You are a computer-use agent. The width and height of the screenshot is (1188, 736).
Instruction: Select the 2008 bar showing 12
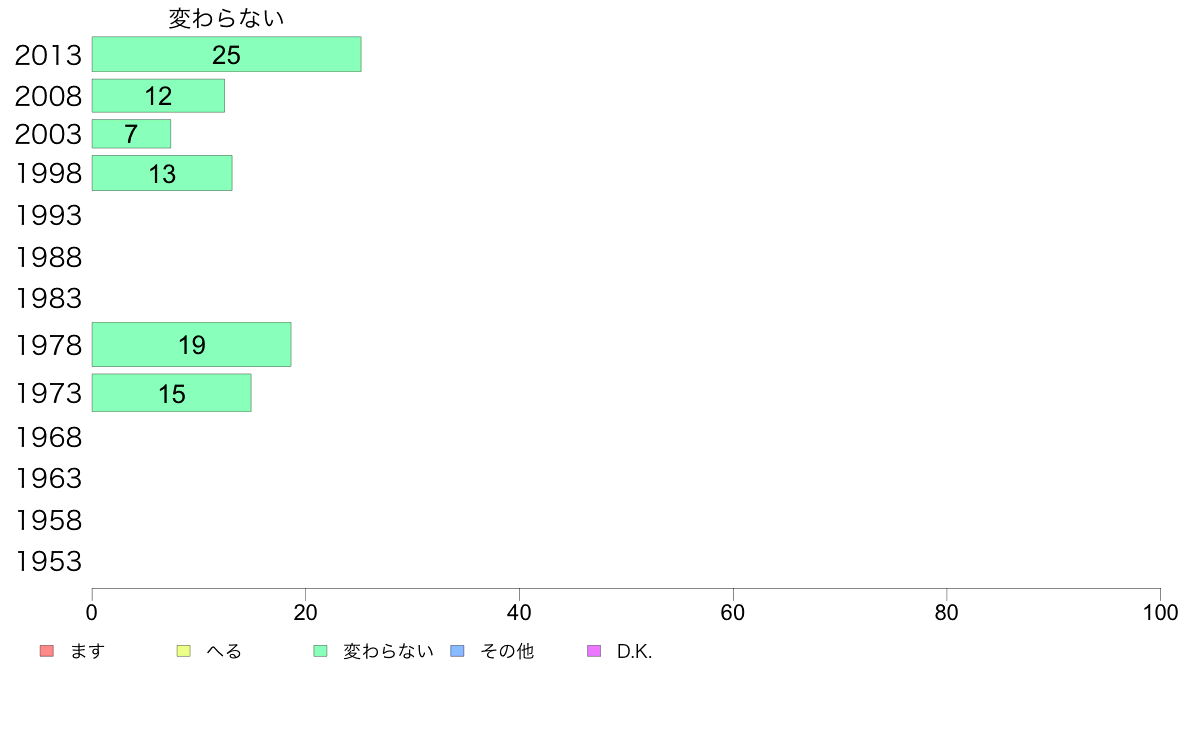158,96
